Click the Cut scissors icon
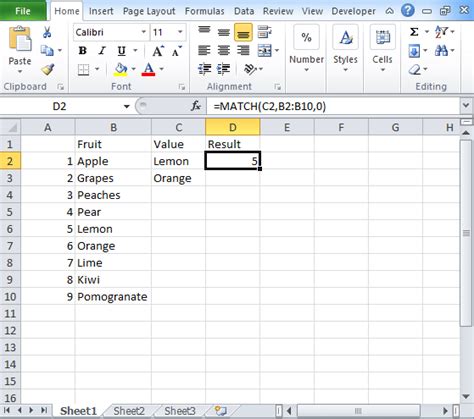 (x=47, y=32)
